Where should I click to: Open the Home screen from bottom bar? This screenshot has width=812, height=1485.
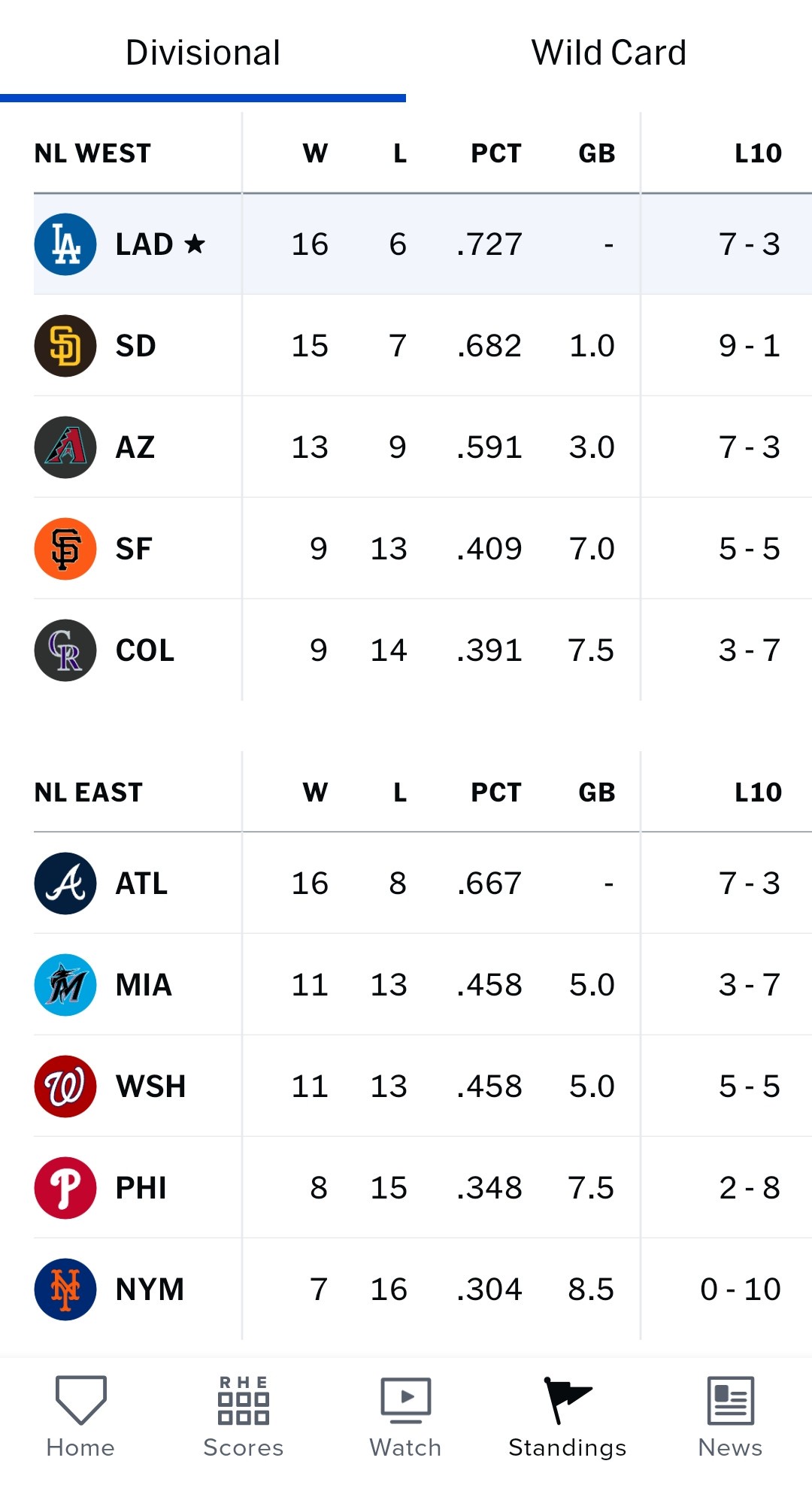(80, 1416)
